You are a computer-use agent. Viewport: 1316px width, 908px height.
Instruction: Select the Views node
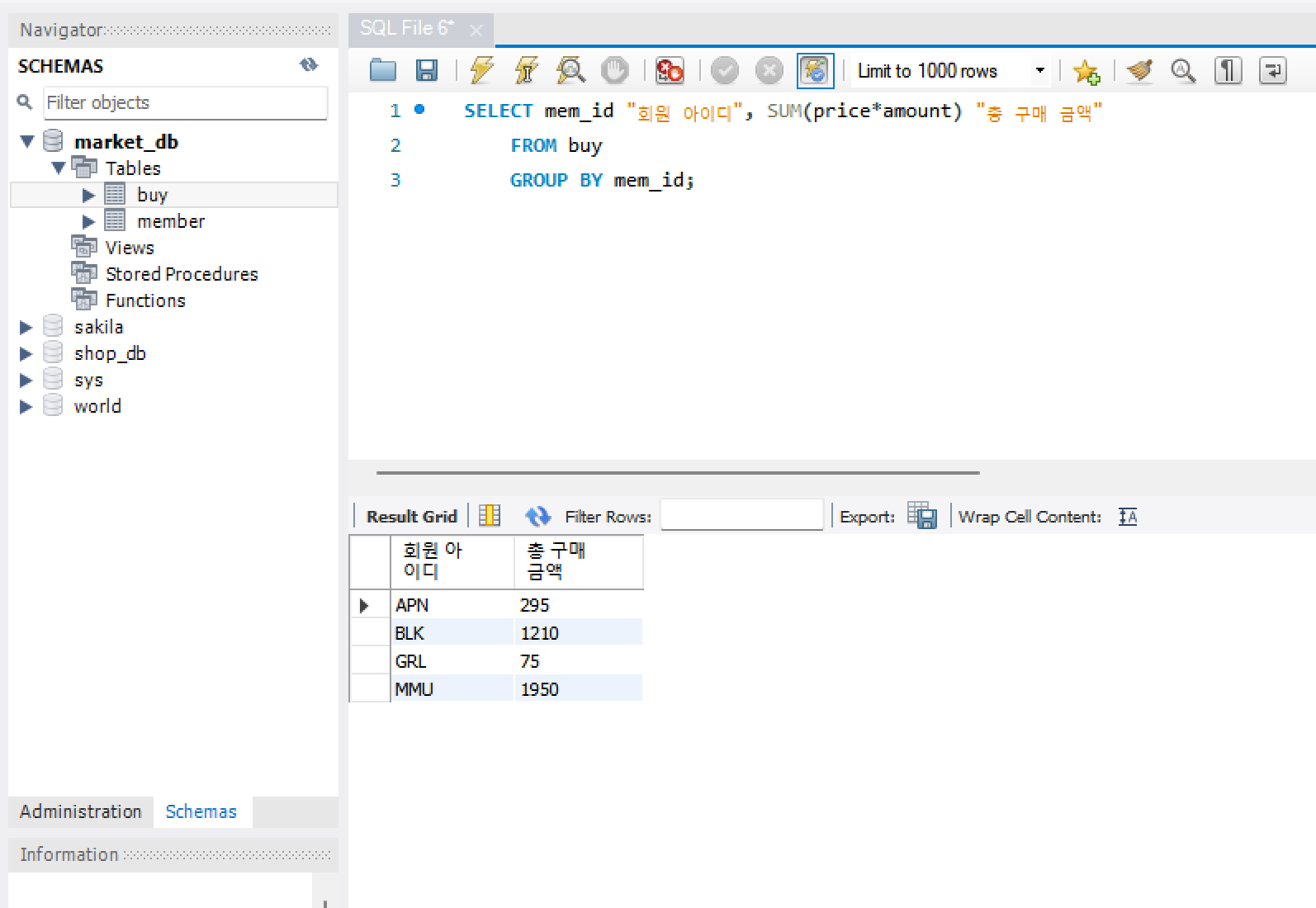[130, 248]
